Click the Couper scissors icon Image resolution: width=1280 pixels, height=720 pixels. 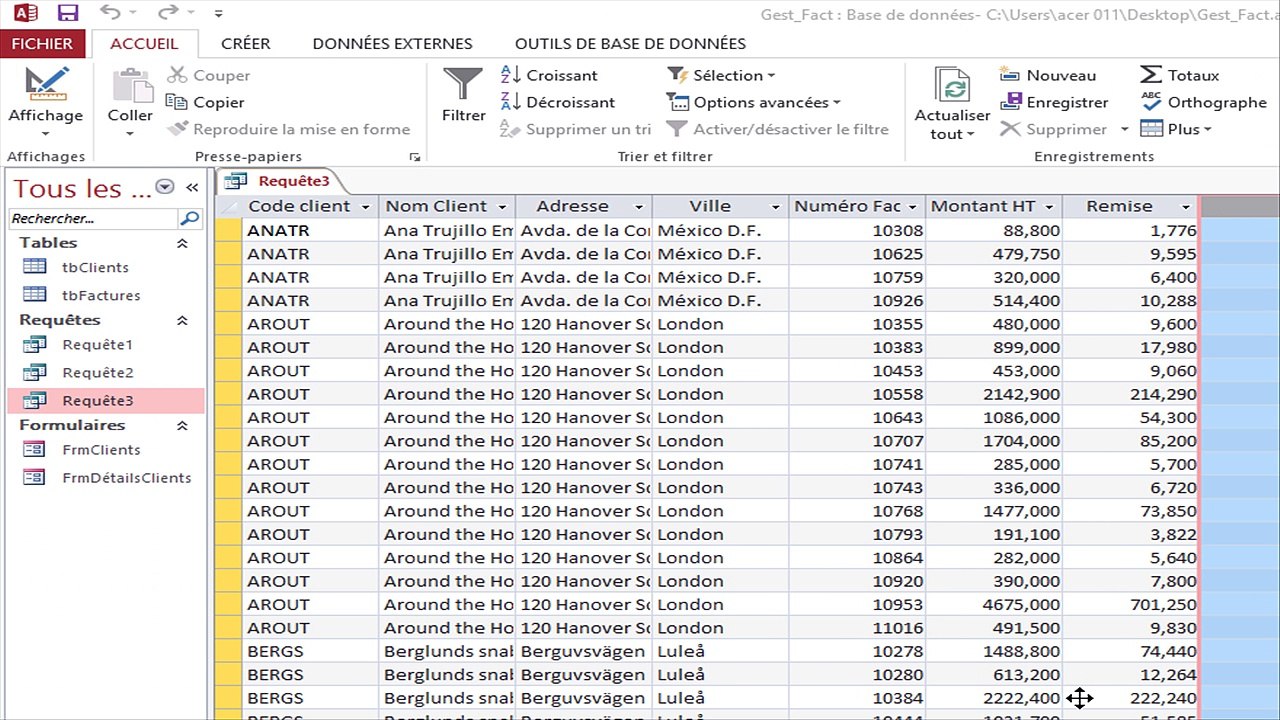(x=177, y=75)
